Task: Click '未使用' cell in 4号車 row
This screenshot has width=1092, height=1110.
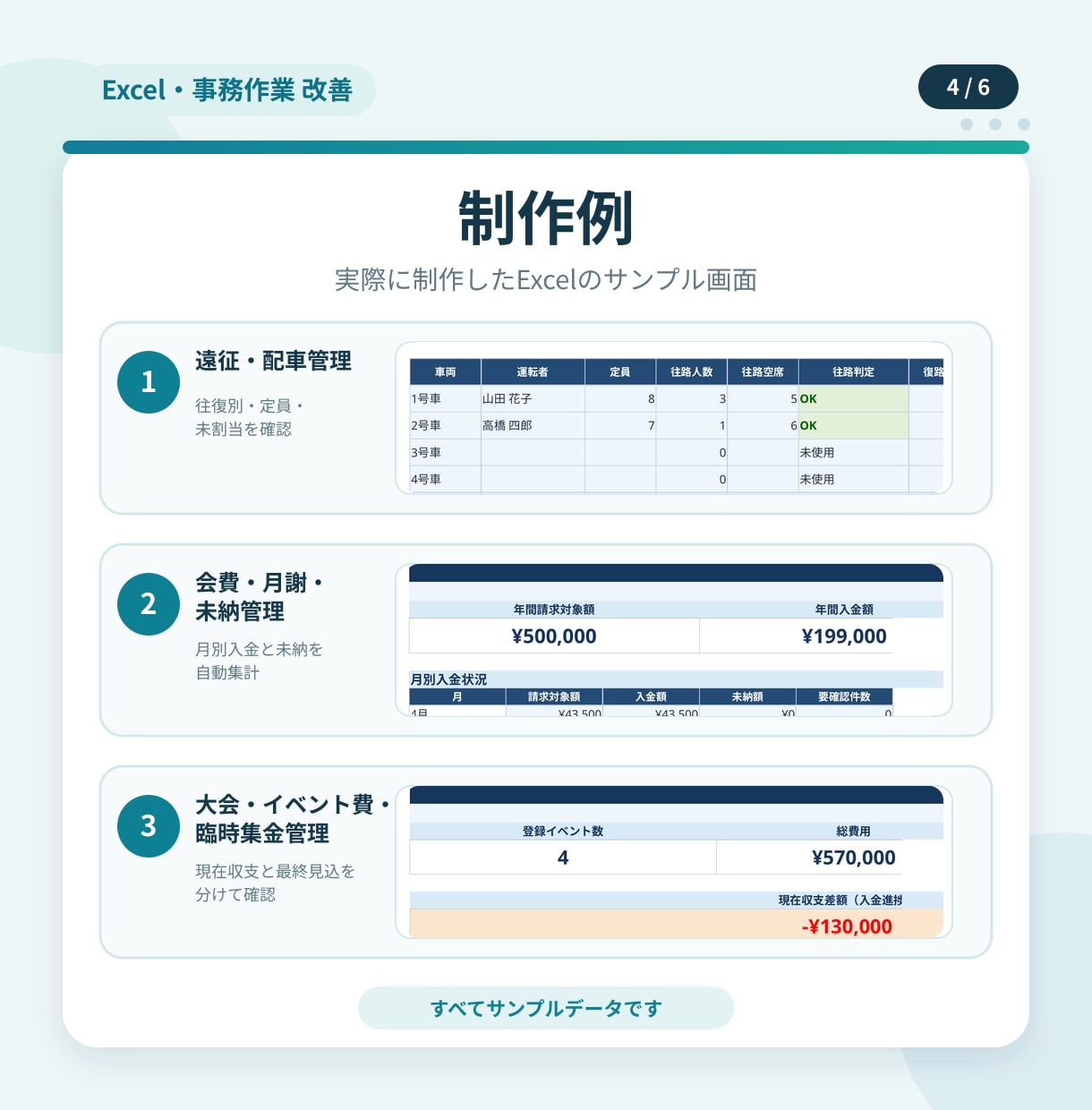Action: [853, 479]
